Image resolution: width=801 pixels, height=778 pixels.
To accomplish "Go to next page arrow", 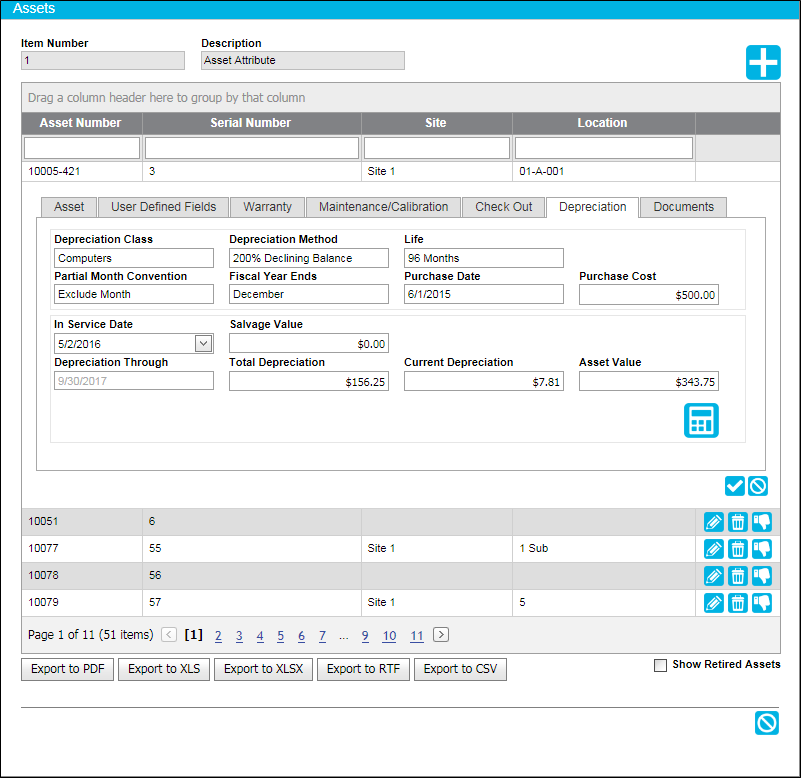I will [x=441, y=634].
